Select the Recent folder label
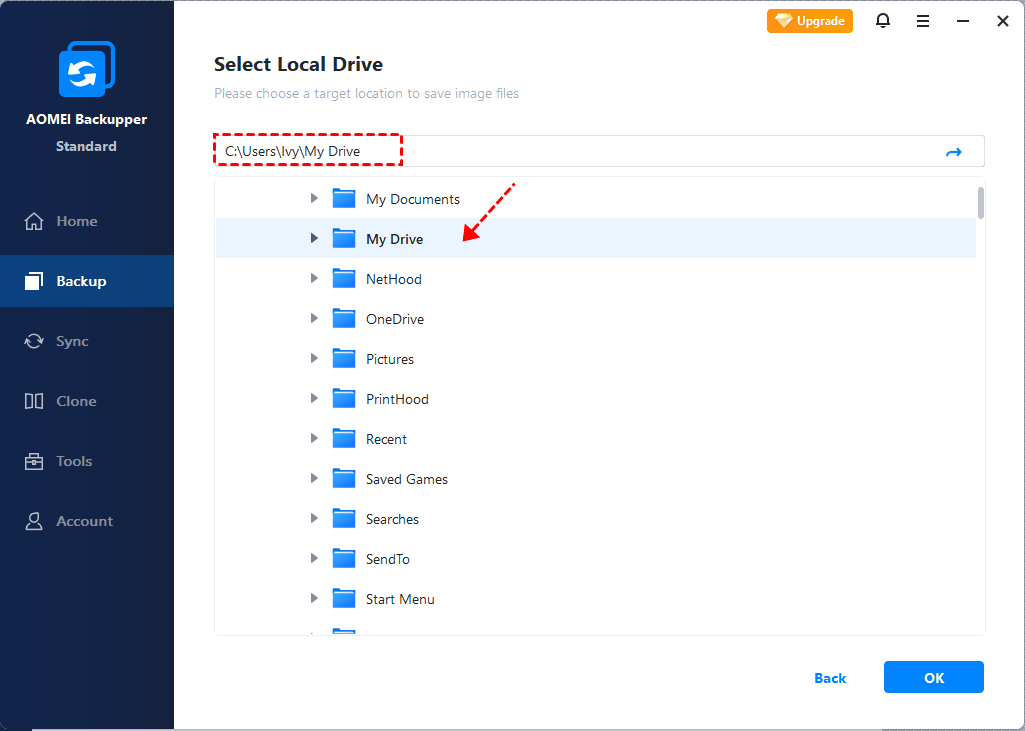 386,439
